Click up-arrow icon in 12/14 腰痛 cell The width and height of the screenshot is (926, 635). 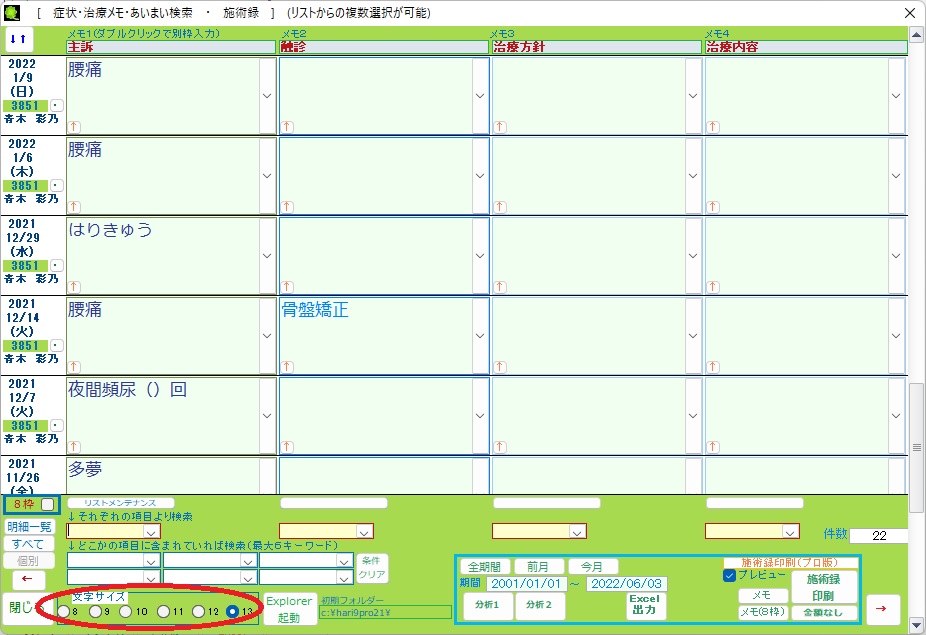(x=74, y=367)
